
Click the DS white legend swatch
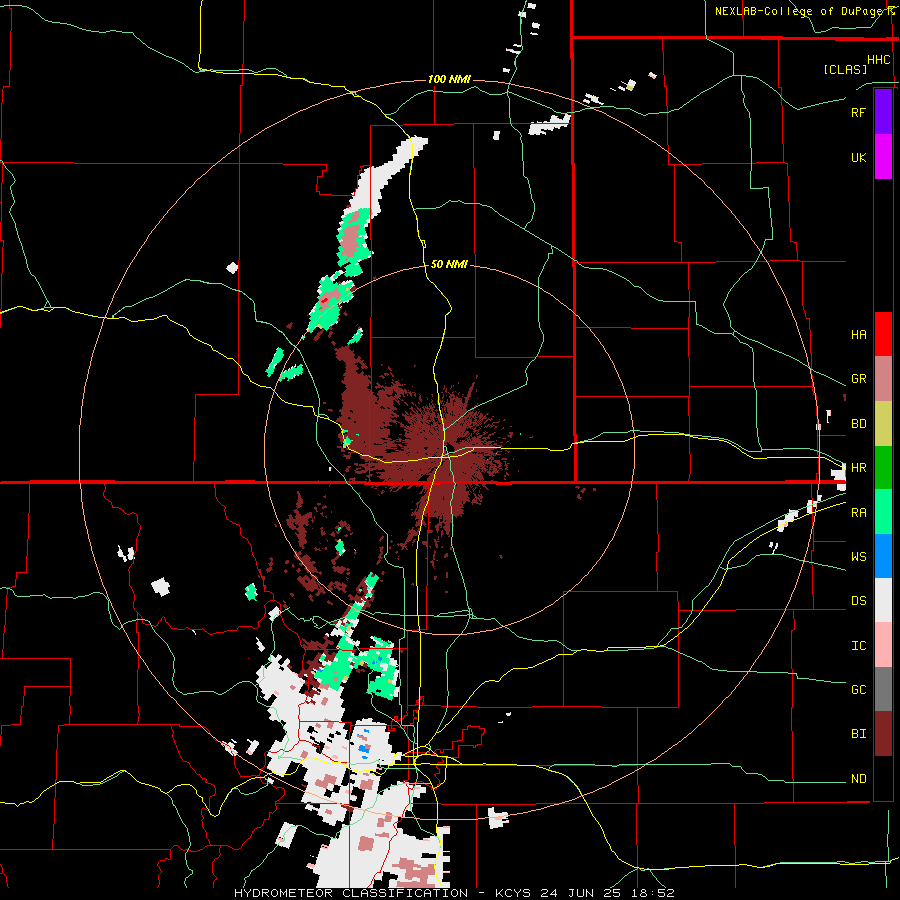tap(883, 600)
